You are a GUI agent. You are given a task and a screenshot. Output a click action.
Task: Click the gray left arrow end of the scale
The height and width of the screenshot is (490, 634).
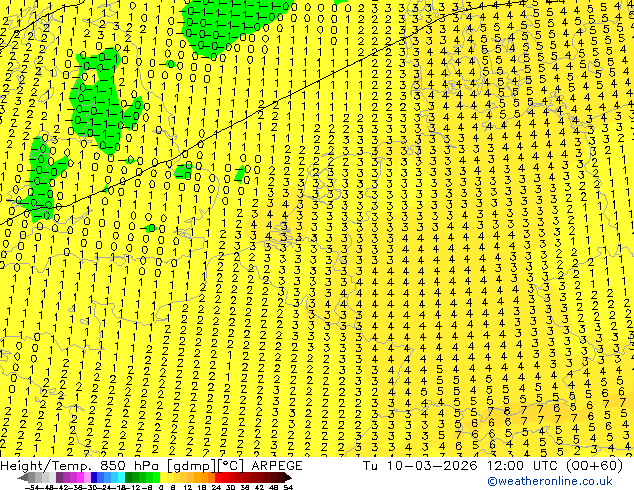(22, 477)
